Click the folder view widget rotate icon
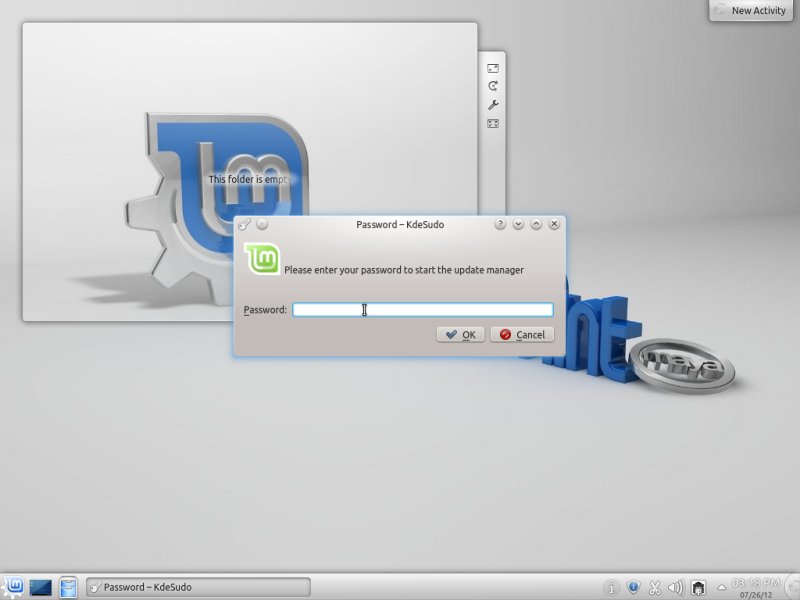The image size is (800, 600). pyautogui.click(x=493, y=86)
